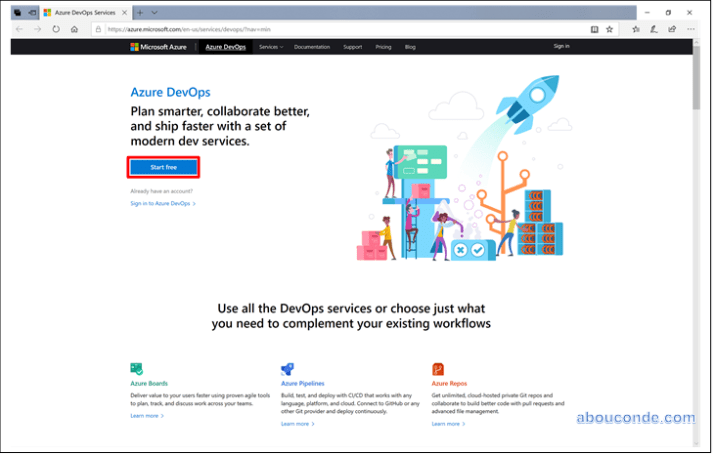714x454 pixels.
Task: Click the browser address bar
Action: [x=340, y=29]
